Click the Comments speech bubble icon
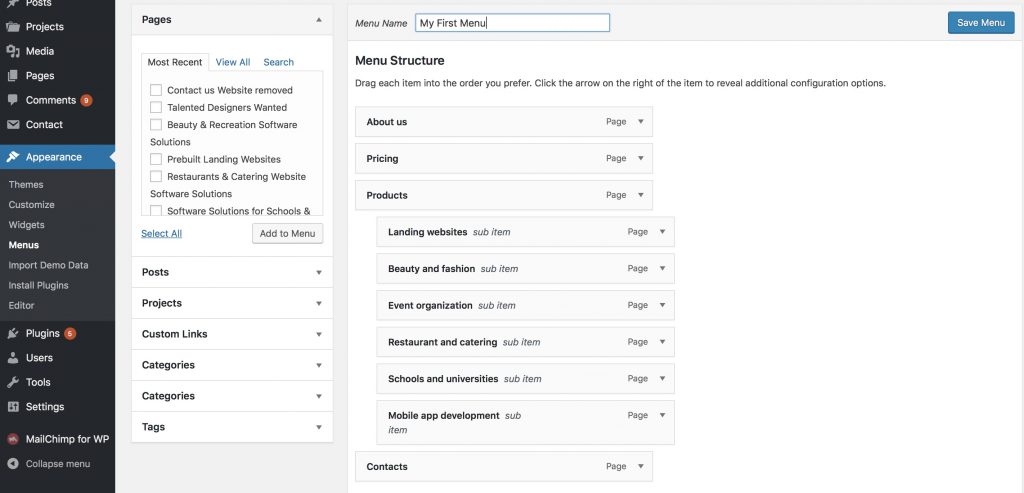 coord(13,100)
